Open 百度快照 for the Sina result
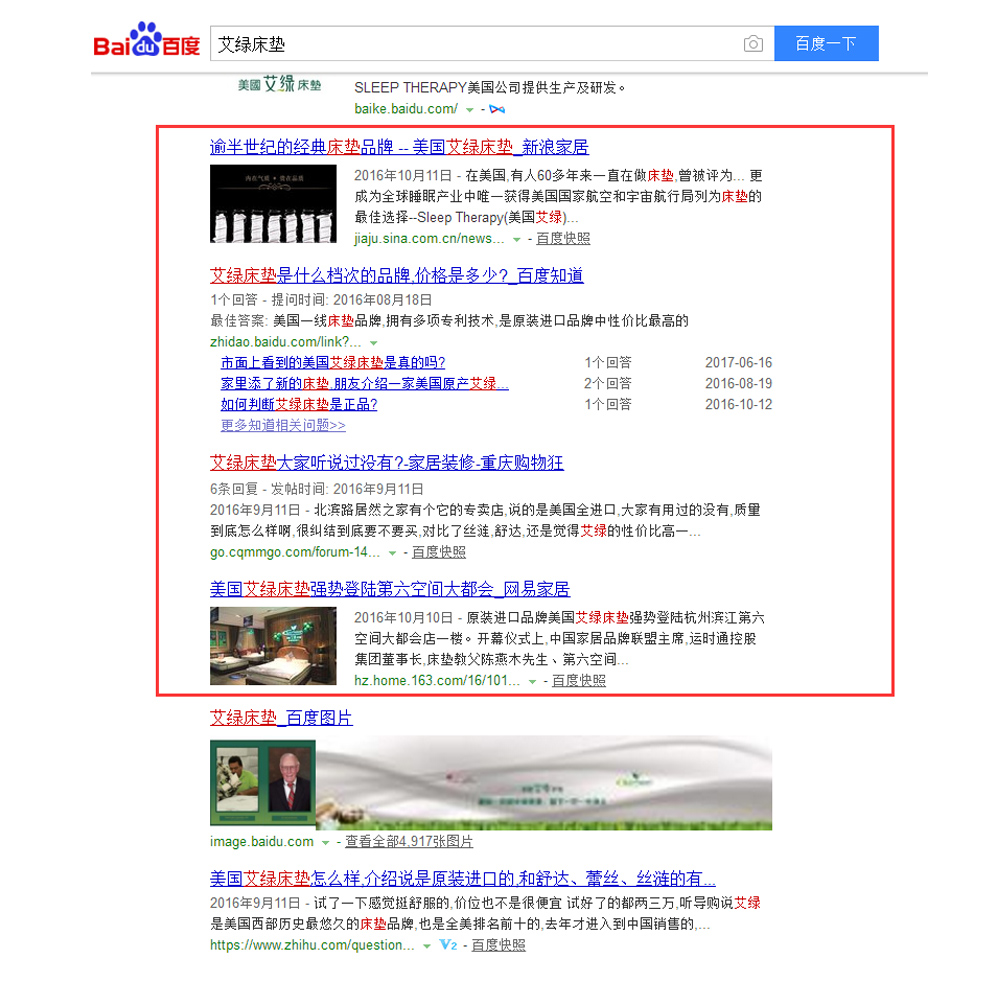 pos(562,239)
